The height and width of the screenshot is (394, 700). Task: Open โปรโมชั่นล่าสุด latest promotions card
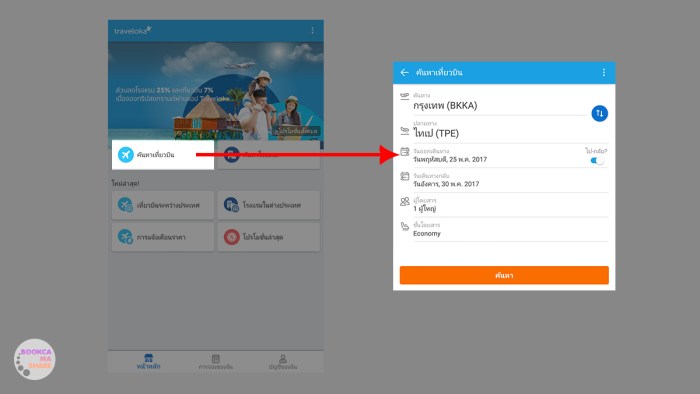pyautogui.click(x=269, y=237)
